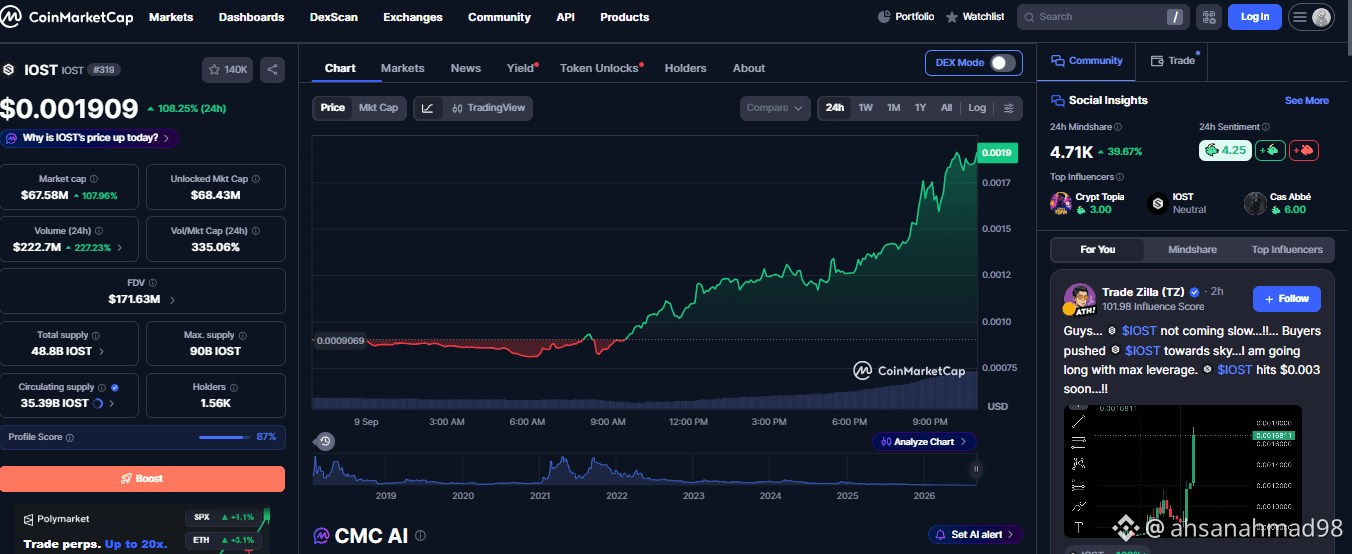Click the calendar history icon under chart
The height and width of the screenshot is (554, 1352).
click(324, 441)
